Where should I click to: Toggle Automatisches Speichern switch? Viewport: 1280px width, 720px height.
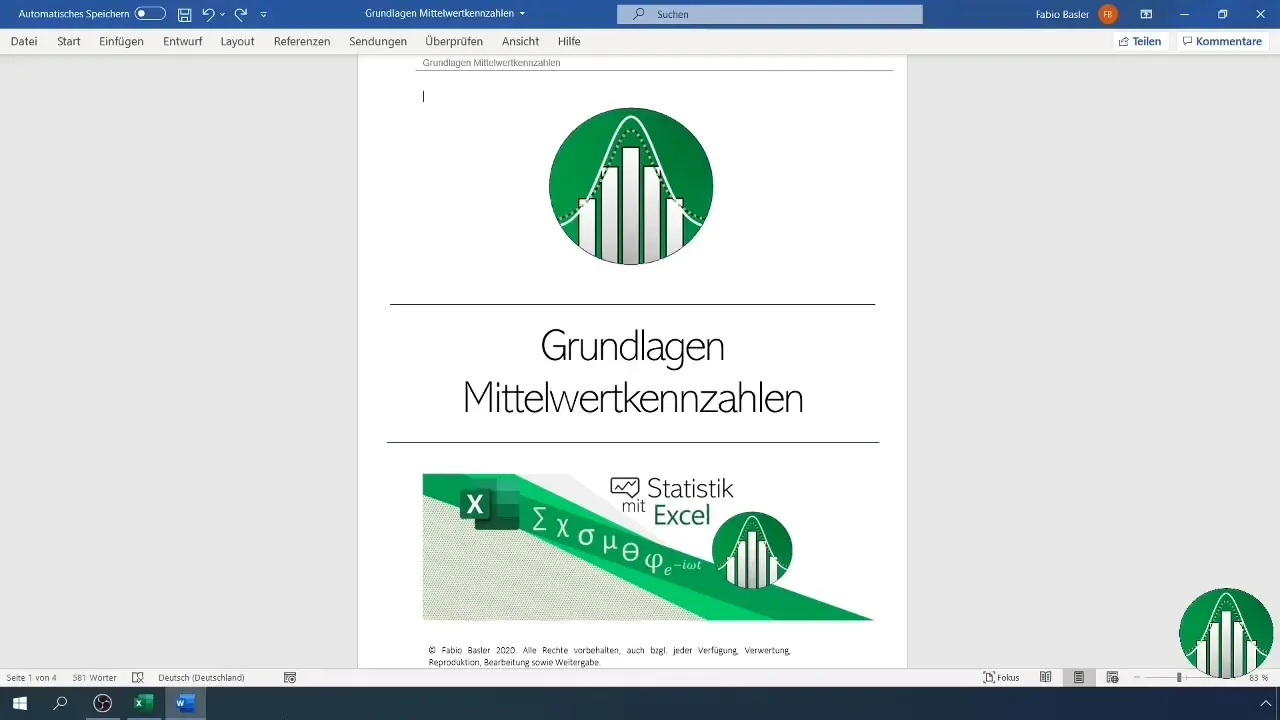point(150,14)
